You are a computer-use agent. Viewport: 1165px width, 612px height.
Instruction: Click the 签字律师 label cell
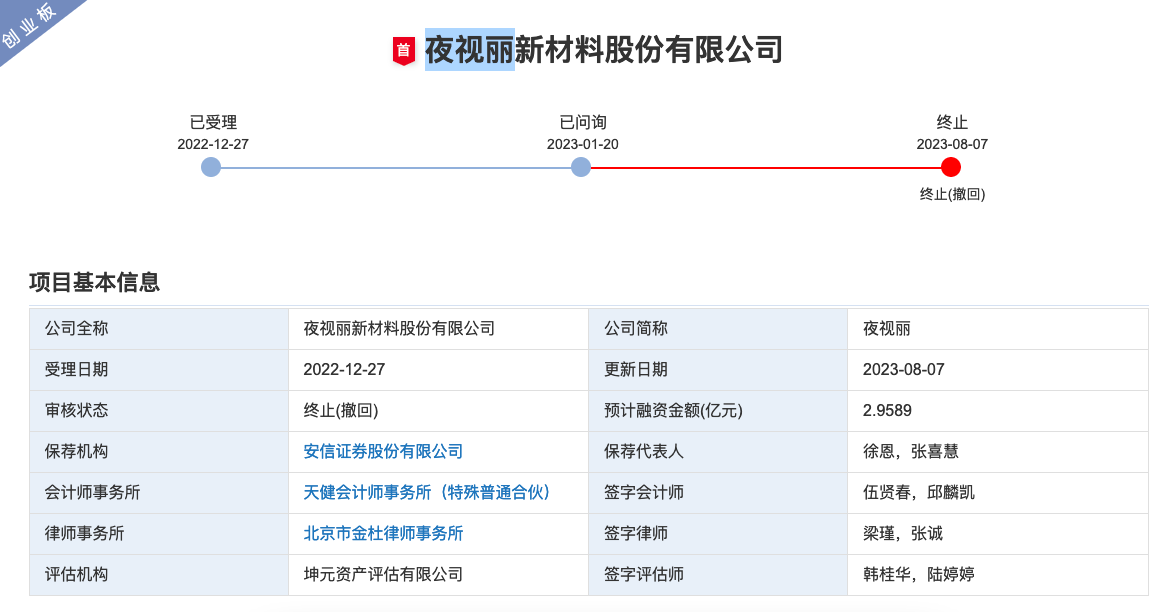pos(718,533)
